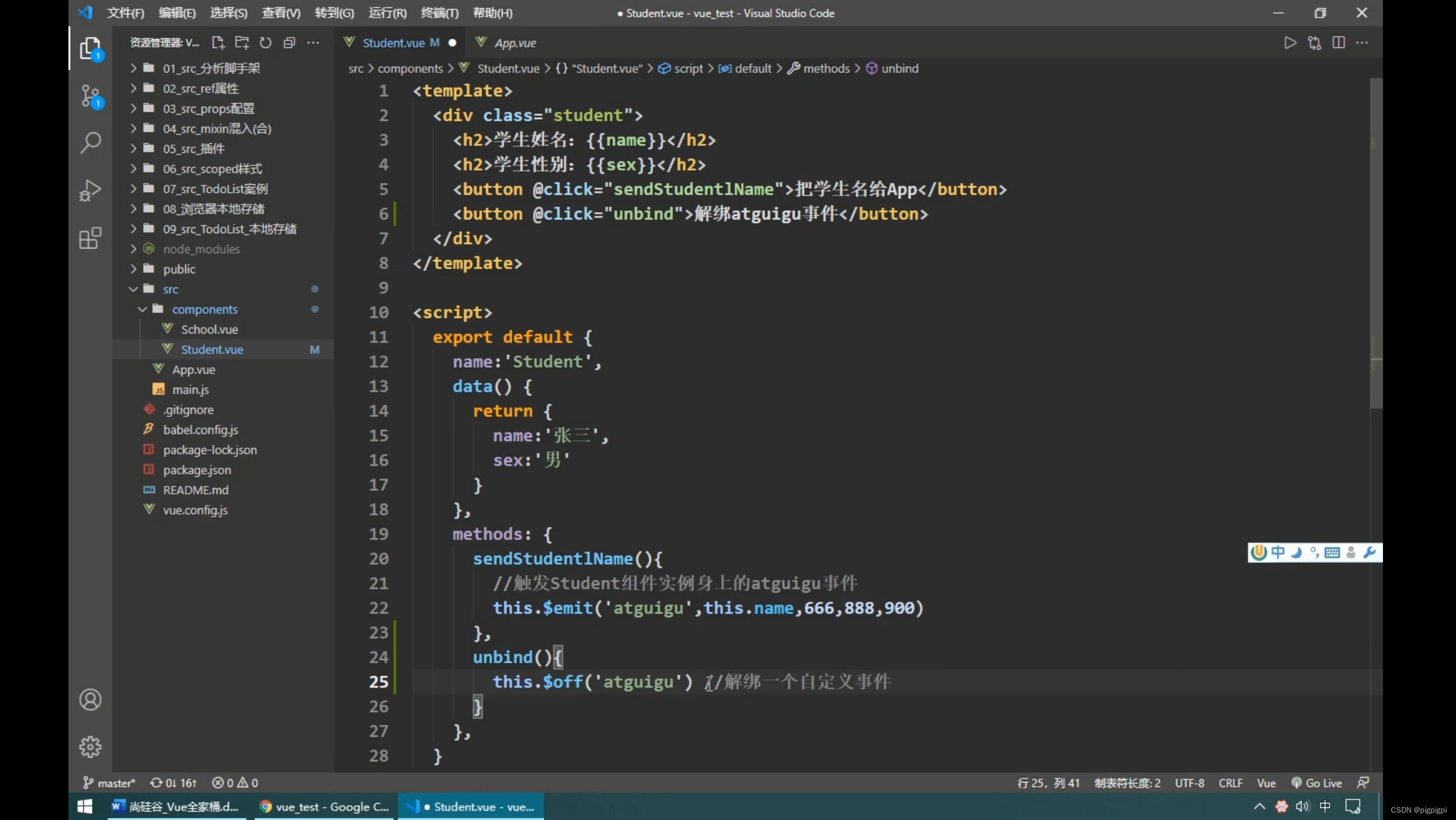Open explorer more actions ellipsis
Screen dimensions: 1456x820
[x=313, y=43]
